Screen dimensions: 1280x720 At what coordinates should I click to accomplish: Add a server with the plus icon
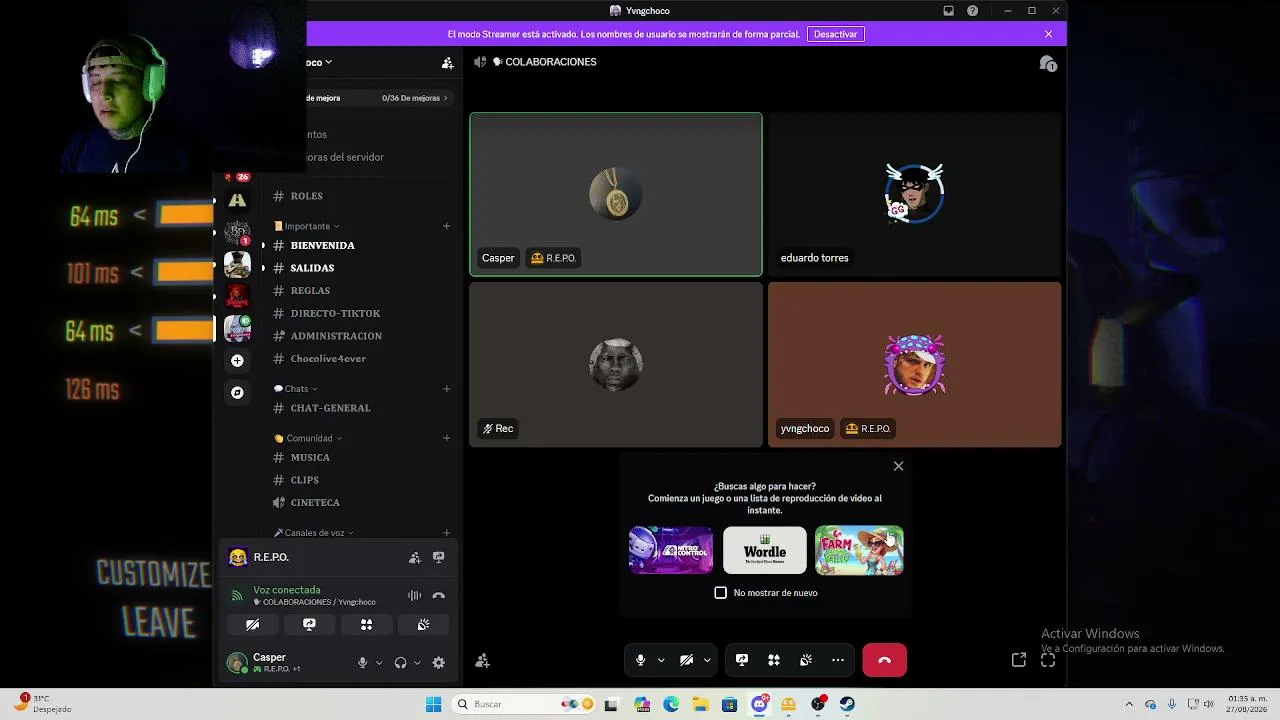click(x=237, y=361)
